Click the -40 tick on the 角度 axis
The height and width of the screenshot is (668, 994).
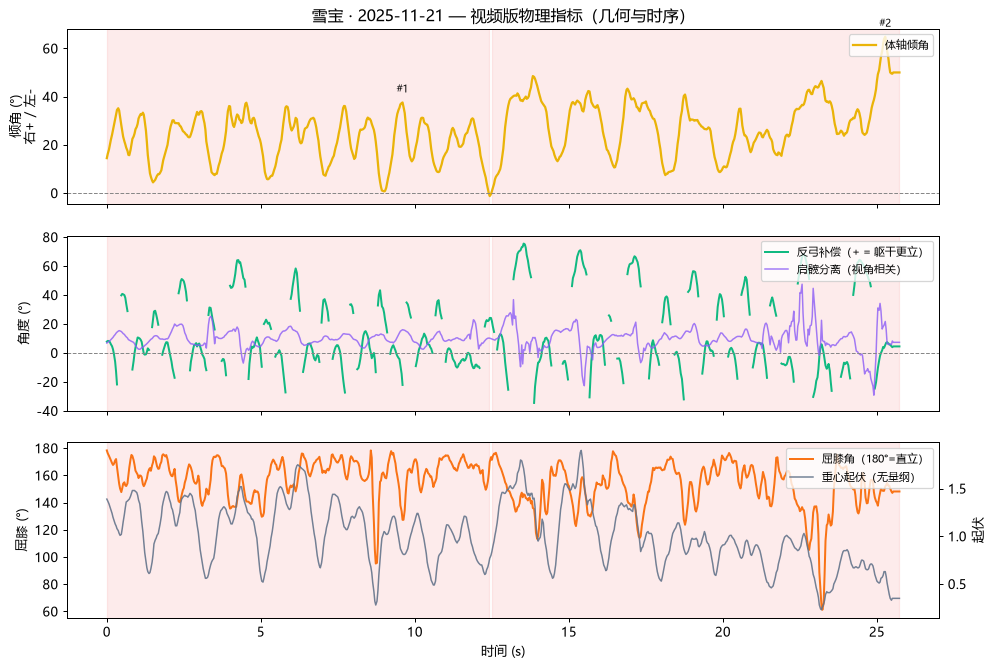[48, 411]
